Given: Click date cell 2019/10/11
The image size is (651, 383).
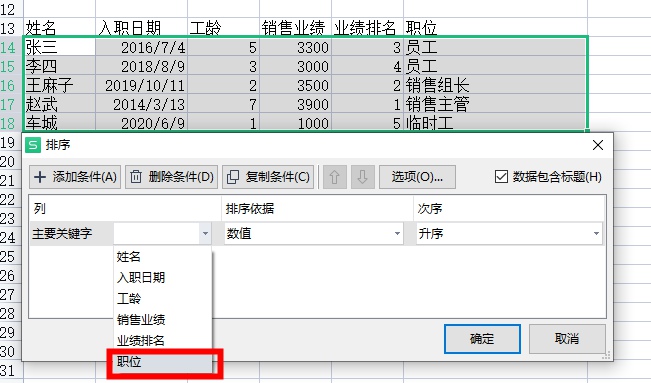Looking at the screenshot, I should [x=142, y=85].
